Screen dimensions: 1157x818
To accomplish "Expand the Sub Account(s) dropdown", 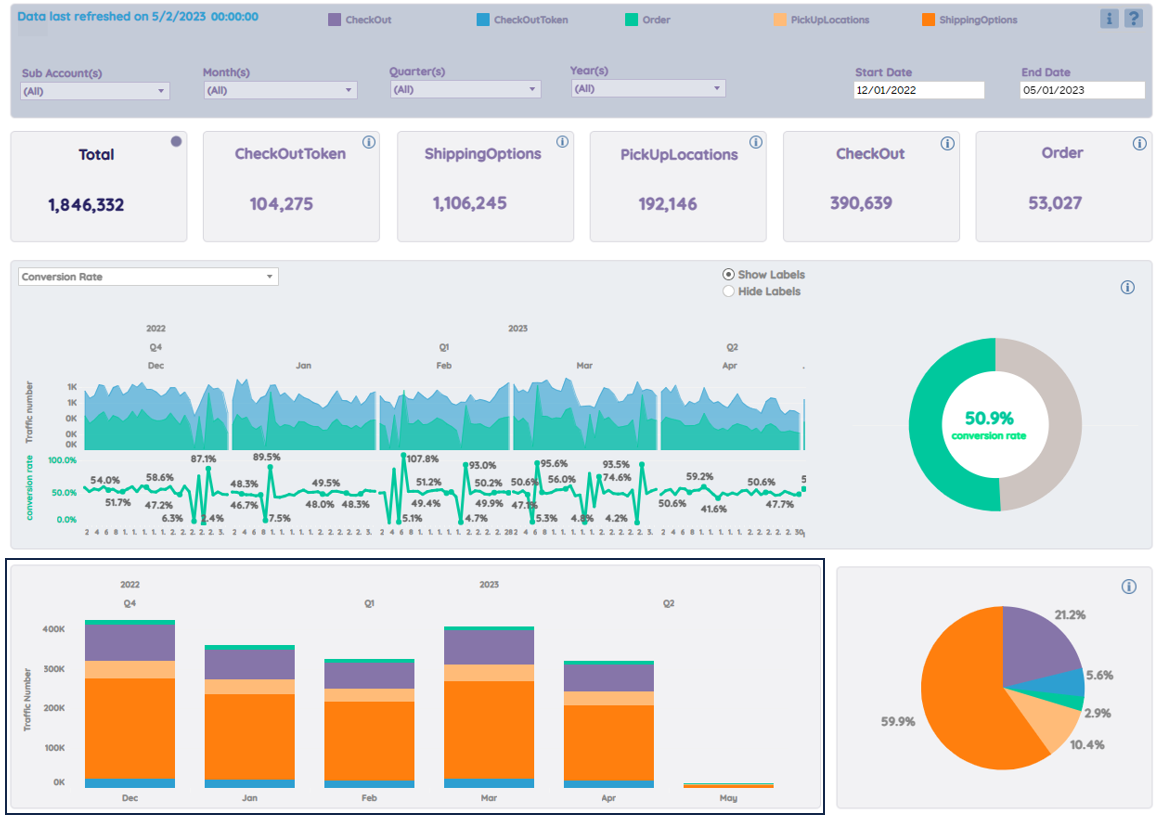I will click(95, 91).
